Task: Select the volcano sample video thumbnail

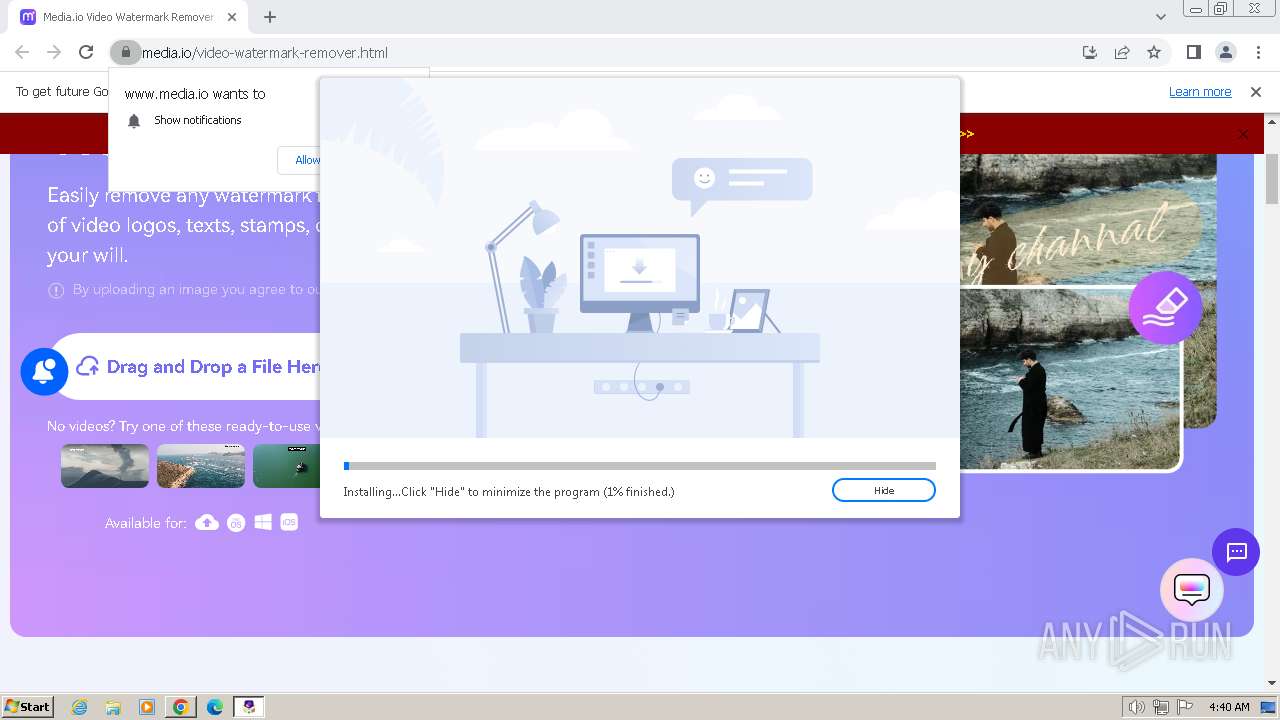Action: (105, 466)
